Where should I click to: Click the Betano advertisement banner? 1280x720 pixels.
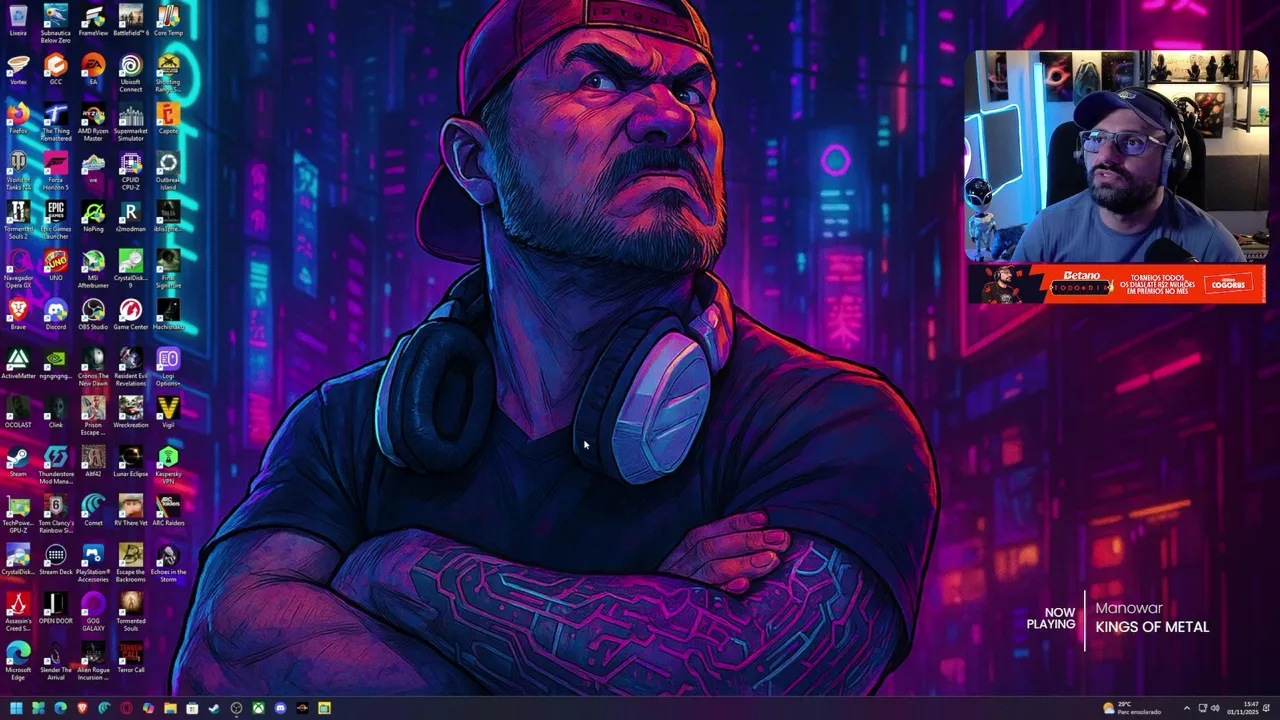tap(1116, 284)
